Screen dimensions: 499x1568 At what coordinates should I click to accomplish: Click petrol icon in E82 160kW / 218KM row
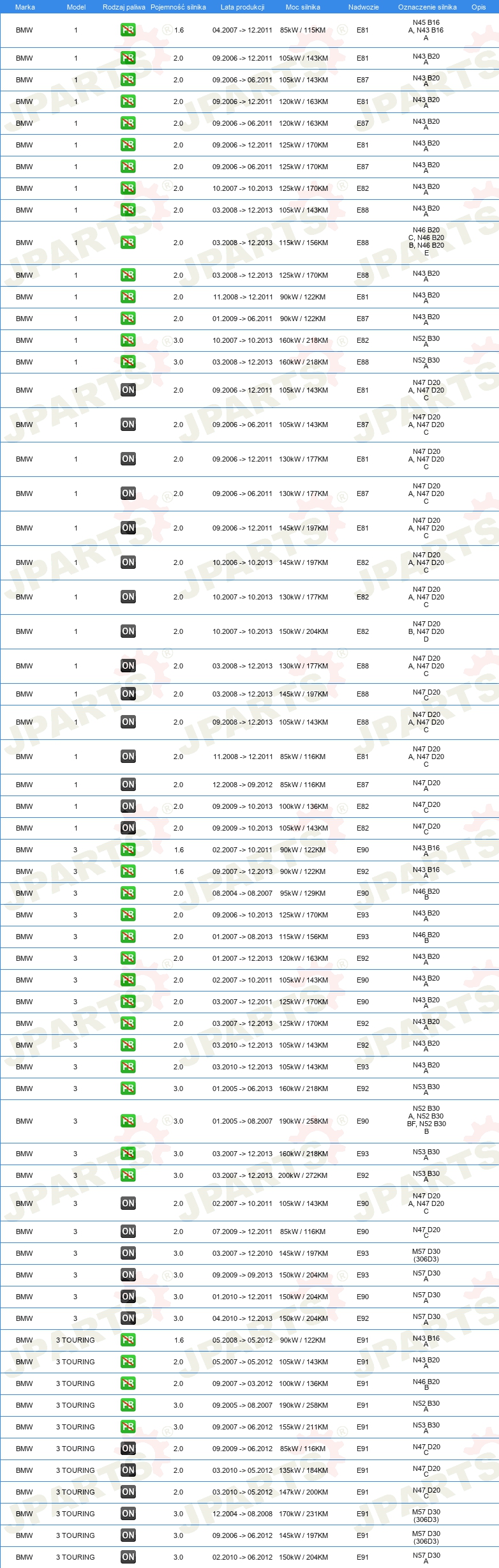coord(128,340)
